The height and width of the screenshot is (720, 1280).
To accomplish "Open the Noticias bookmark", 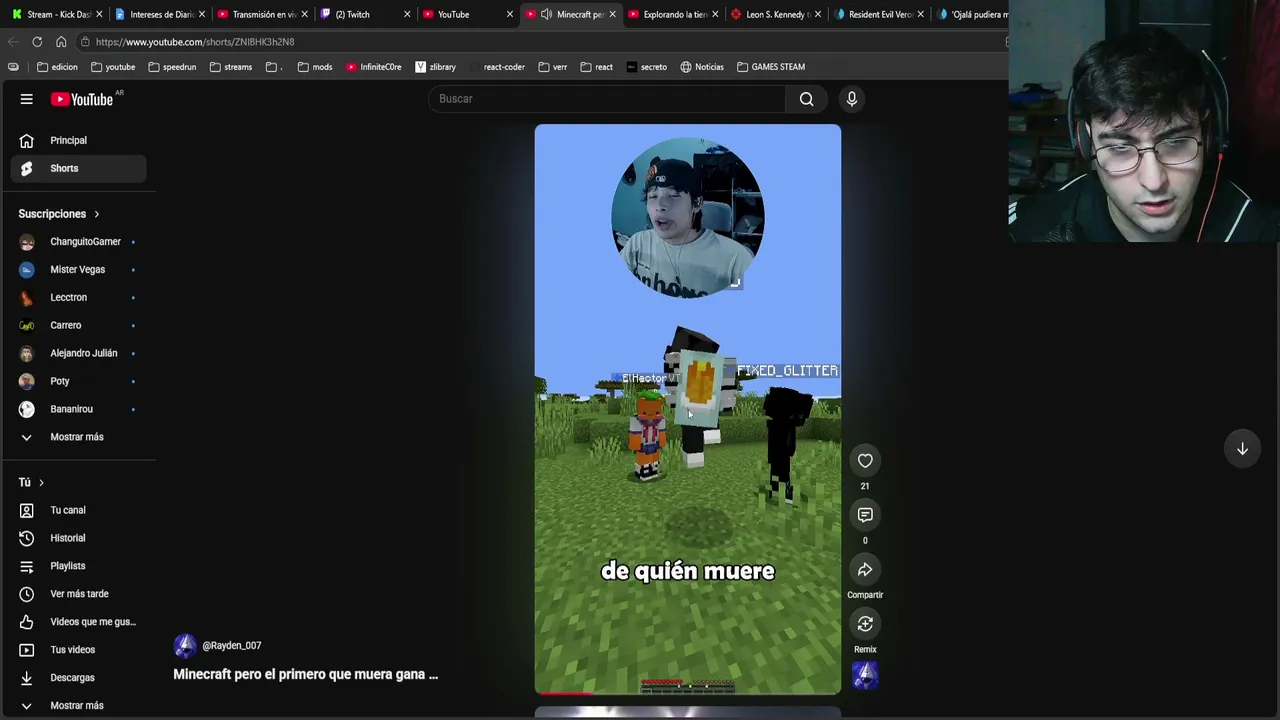I will [702, 67].
